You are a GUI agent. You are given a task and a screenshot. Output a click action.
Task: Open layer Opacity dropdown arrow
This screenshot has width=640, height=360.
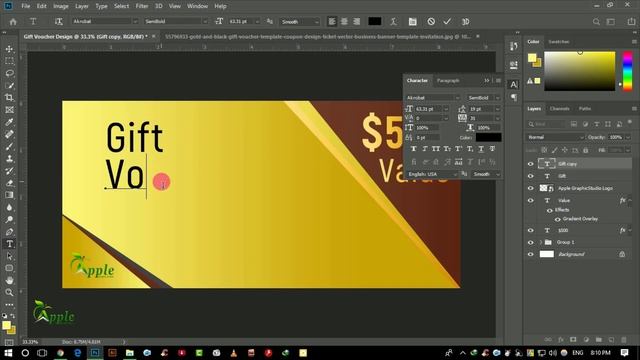(628, 137)
